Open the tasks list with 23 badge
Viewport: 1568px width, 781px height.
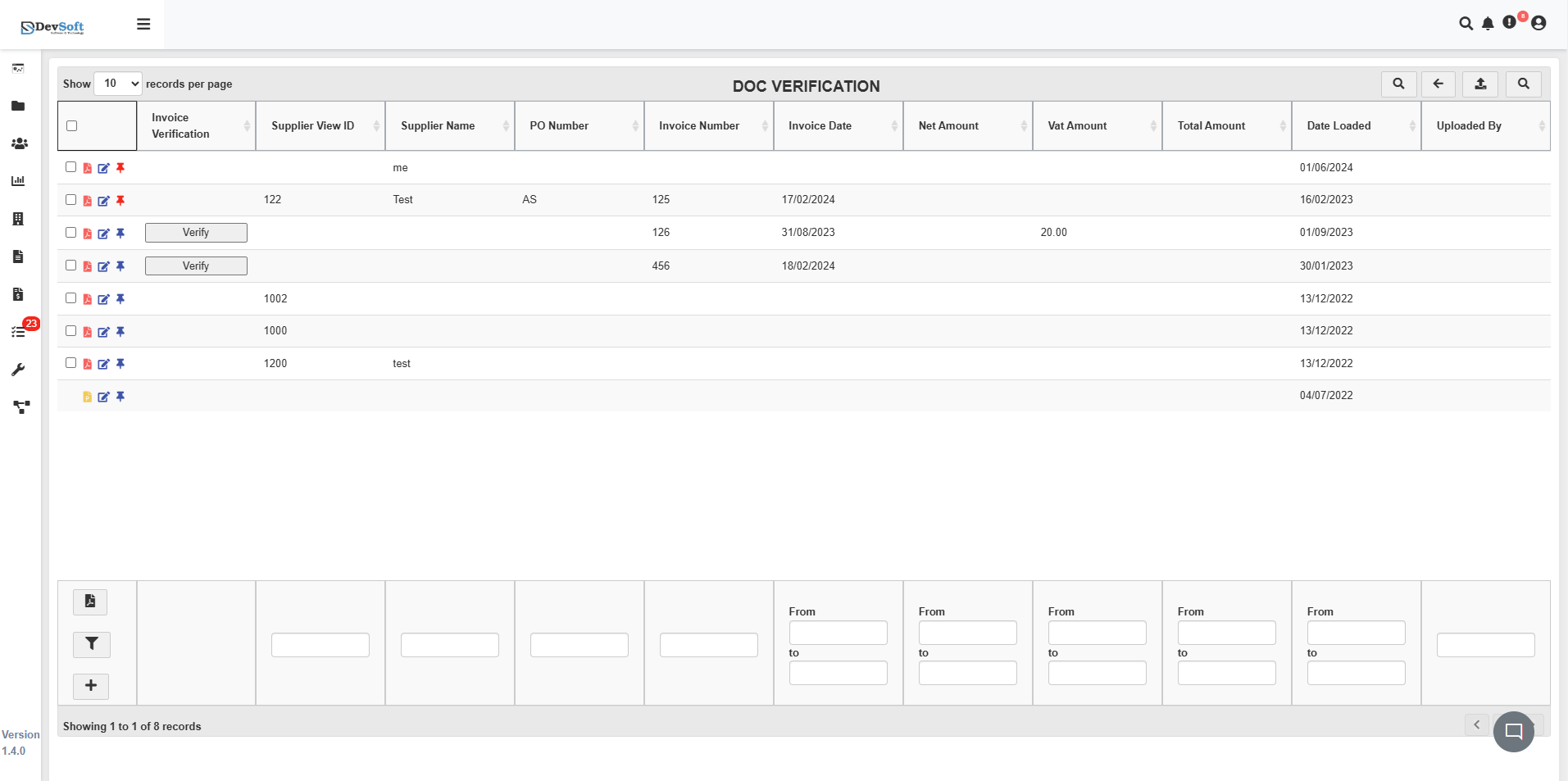tap(18, 331)
